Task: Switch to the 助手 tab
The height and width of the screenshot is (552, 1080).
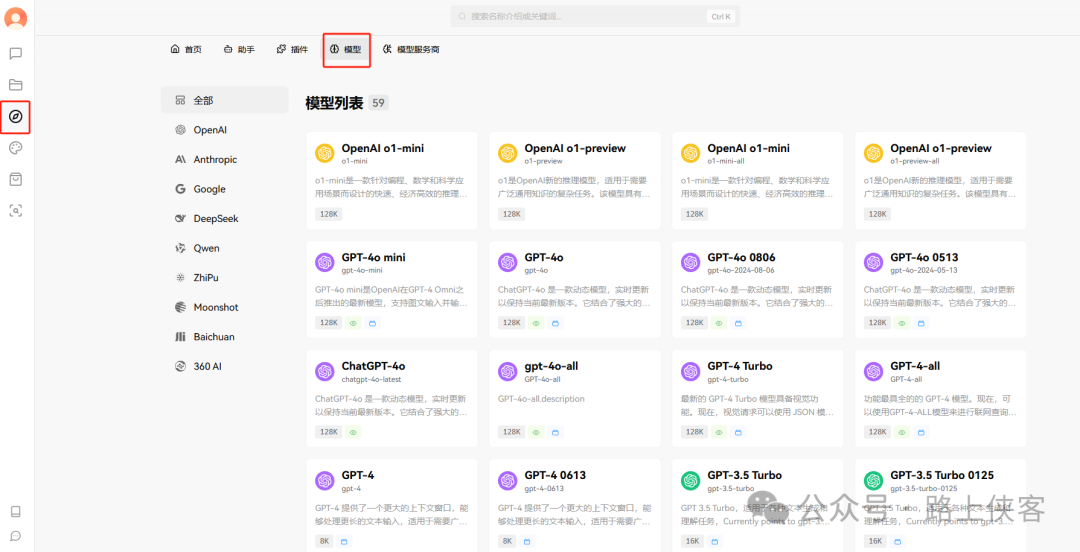Action: pyautogui.click(x=239, y=50)
